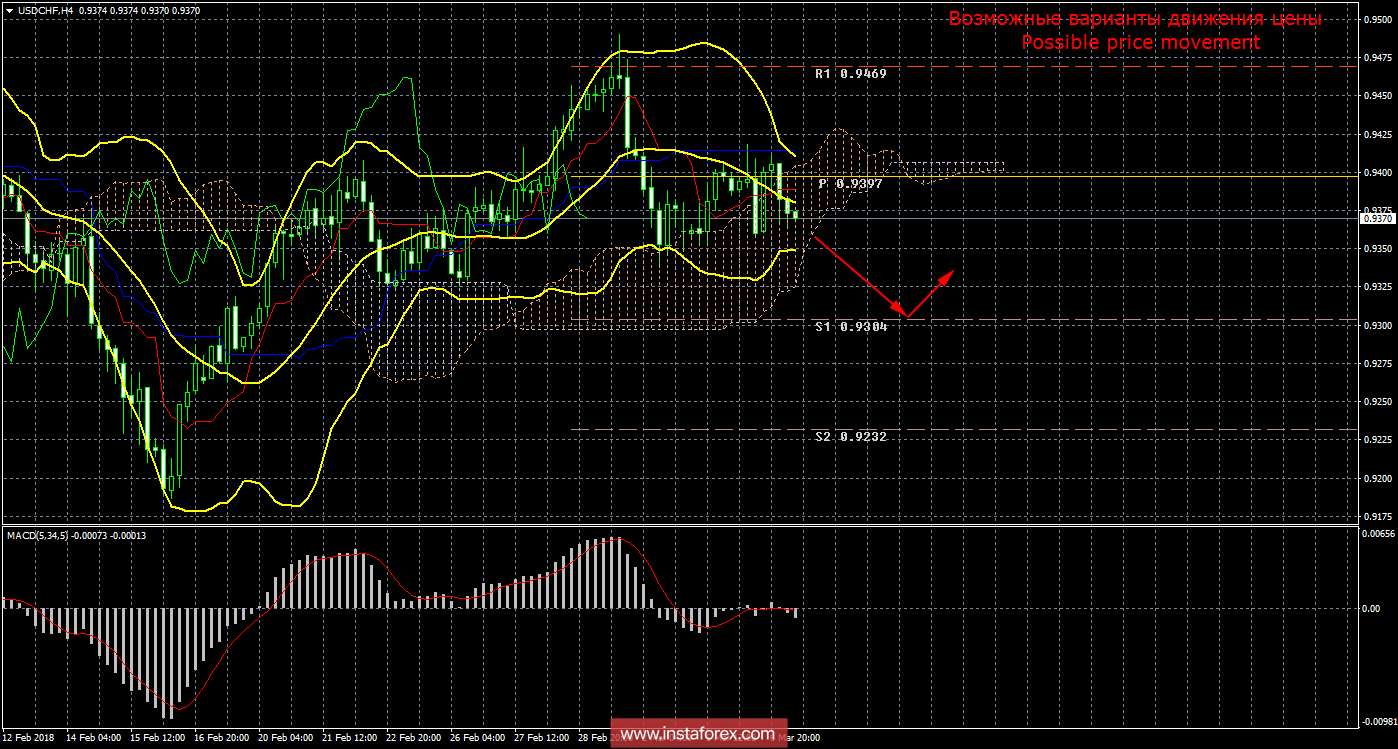
Task: Click the 0.9225 price axis label
Action: coord(1378,441)
